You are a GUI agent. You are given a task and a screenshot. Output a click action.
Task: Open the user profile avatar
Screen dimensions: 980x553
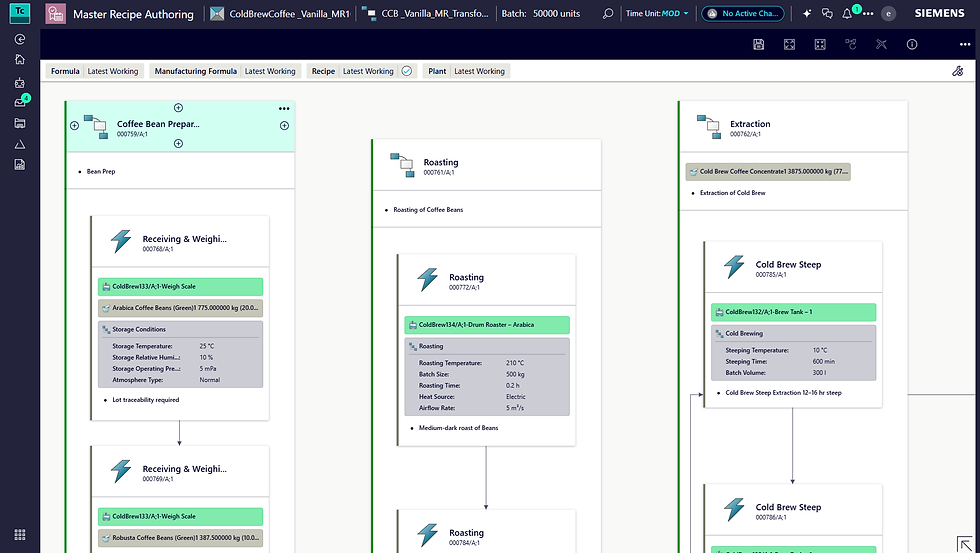coord(888,13)
